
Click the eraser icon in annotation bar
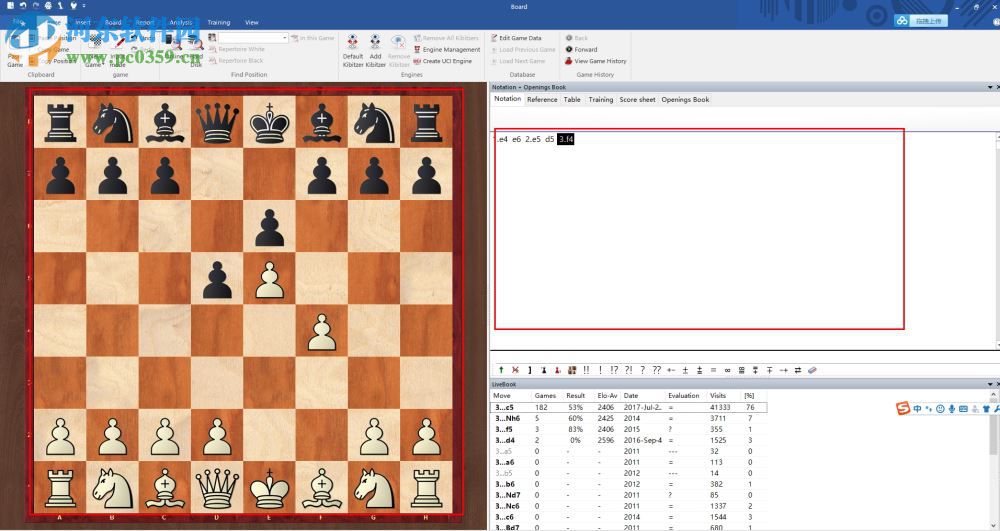[x=812, y=370]
